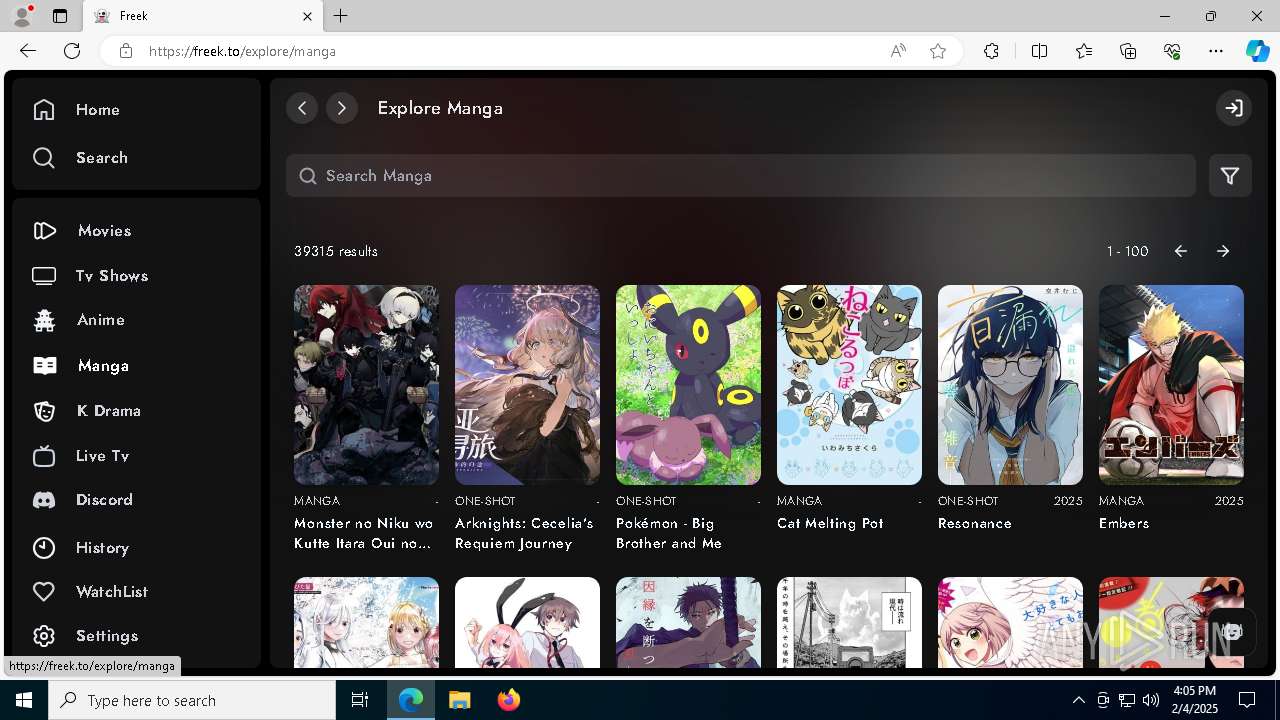
Task: Open browser Extensions puzzle icon
Action: click(x=991, y=51)
